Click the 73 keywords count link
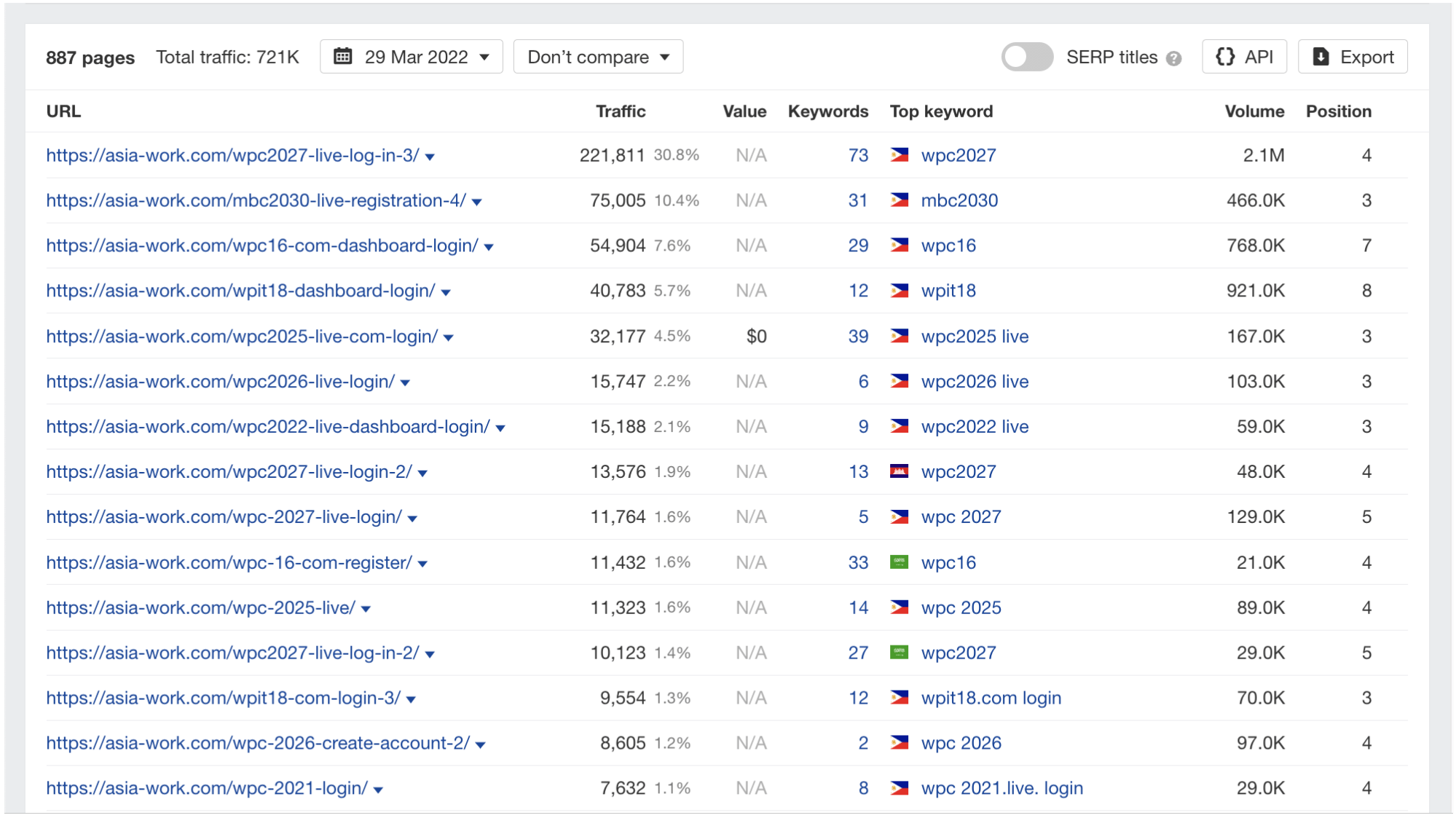 point(858,154)
